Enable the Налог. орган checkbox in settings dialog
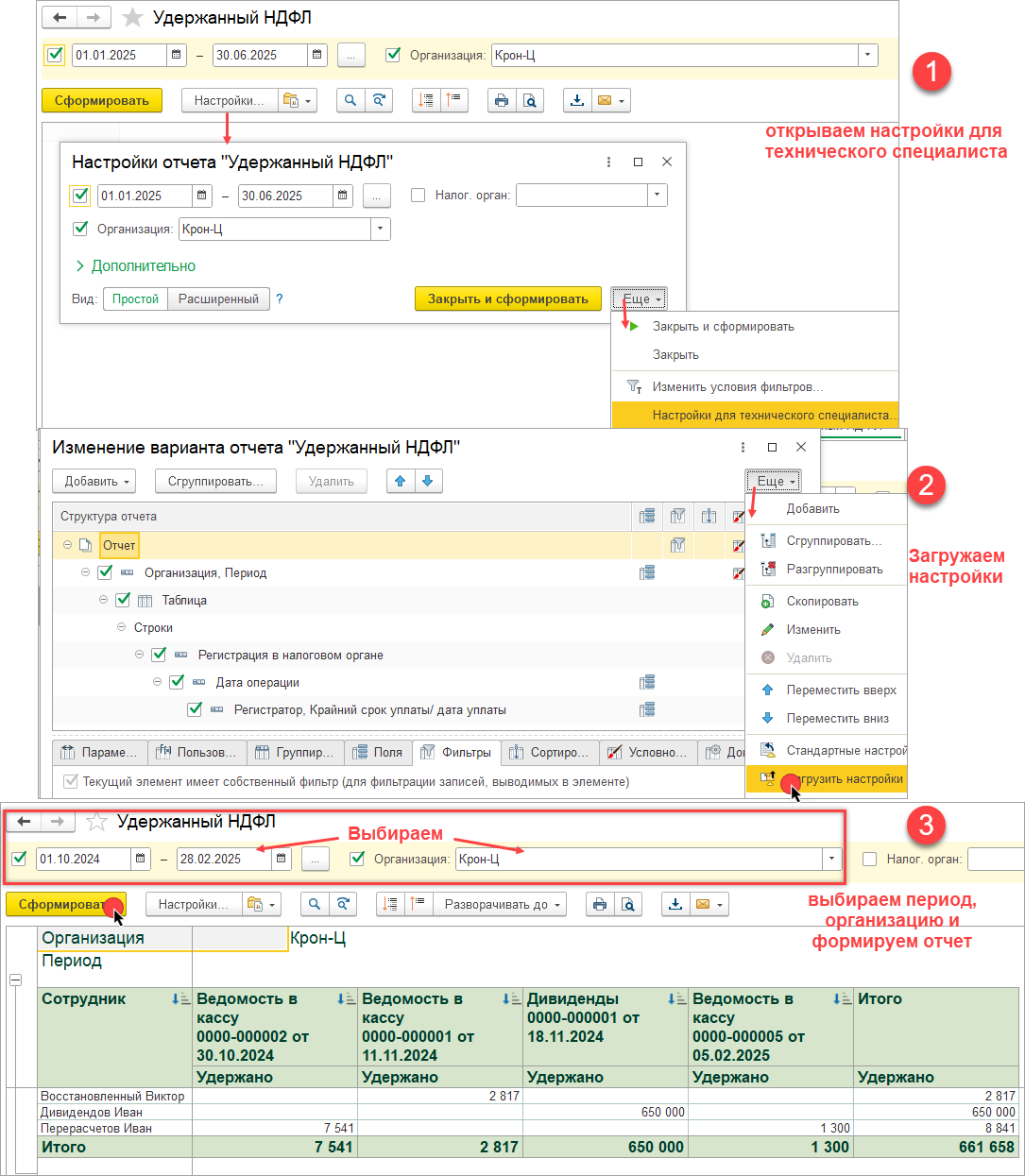This screenshot has height=1176, width=1025. pyautogui.click(x=419, y=196)
